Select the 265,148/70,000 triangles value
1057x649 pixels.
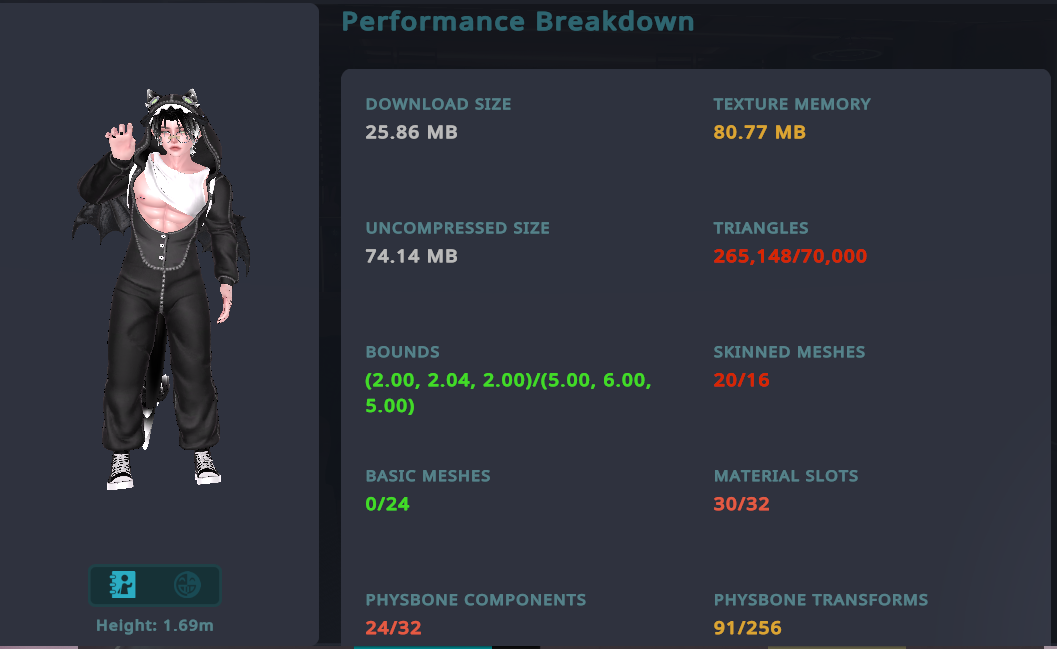(x=790, y=256)
